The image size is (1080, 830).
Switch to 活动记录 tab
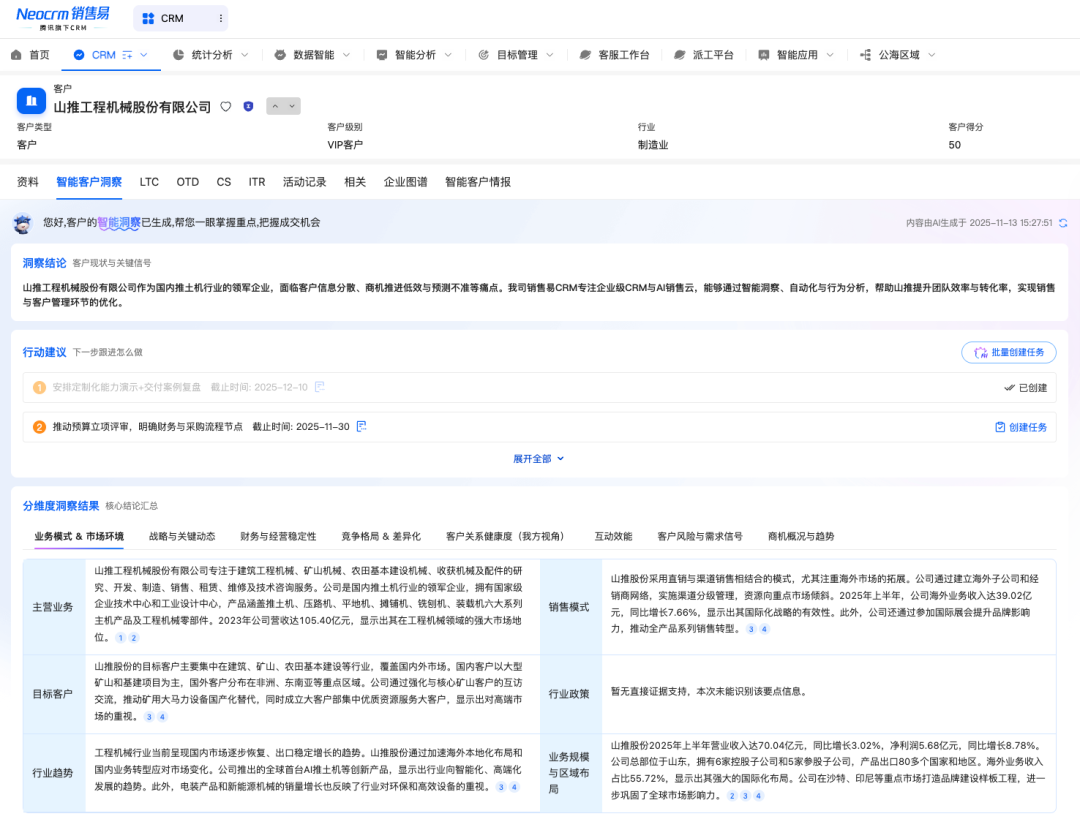pyautogui.click(x=304, y=182)
